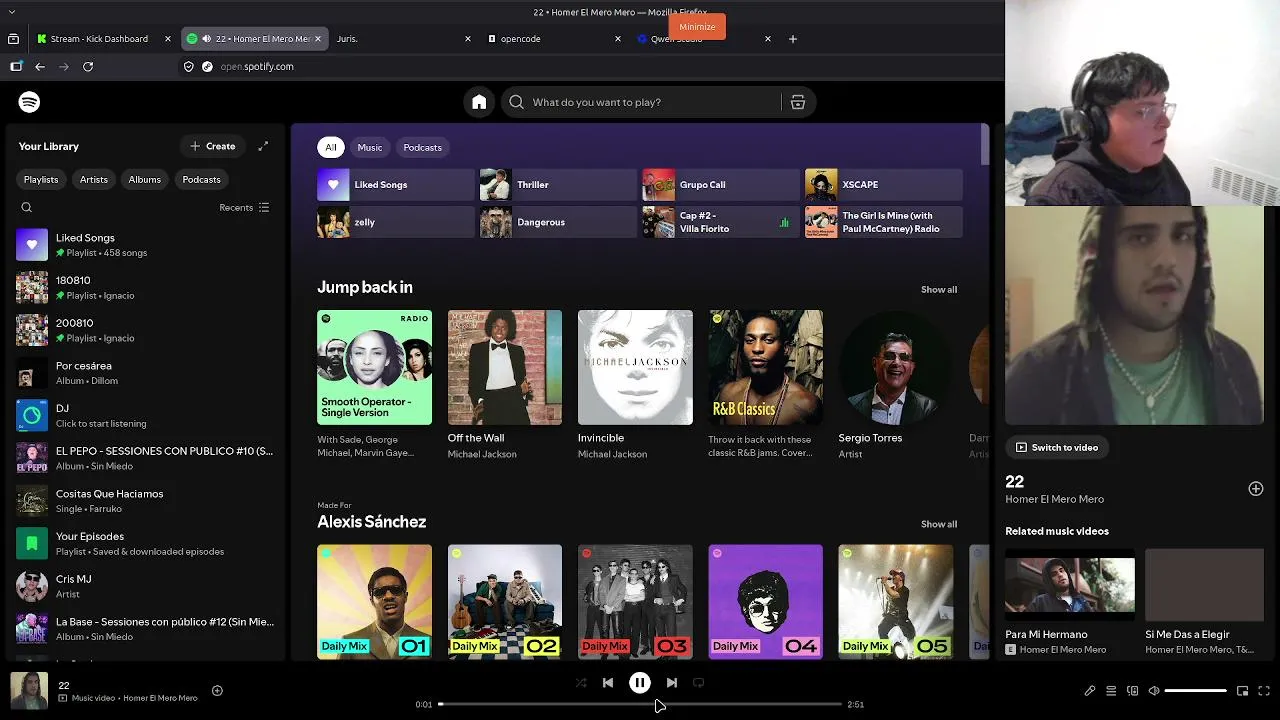Open the XSCAPE shortcut tile
This screenshot has width=1280, height=720.
[884, 185]
